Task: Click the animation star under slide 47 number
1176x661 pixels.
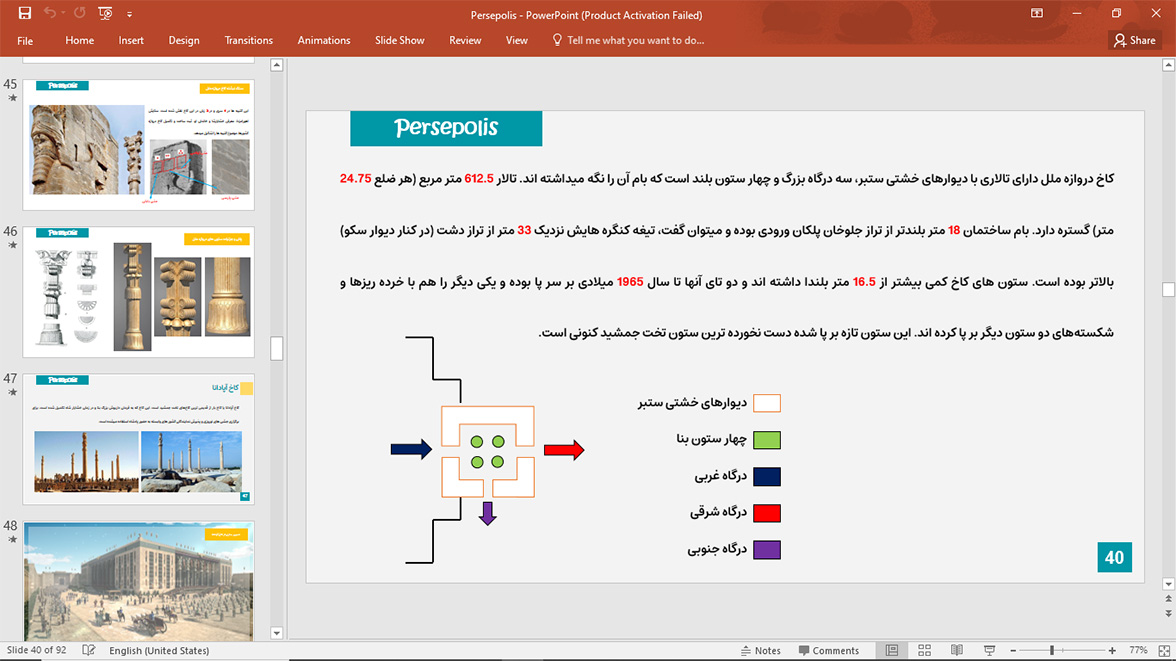Action: (12, 392)
